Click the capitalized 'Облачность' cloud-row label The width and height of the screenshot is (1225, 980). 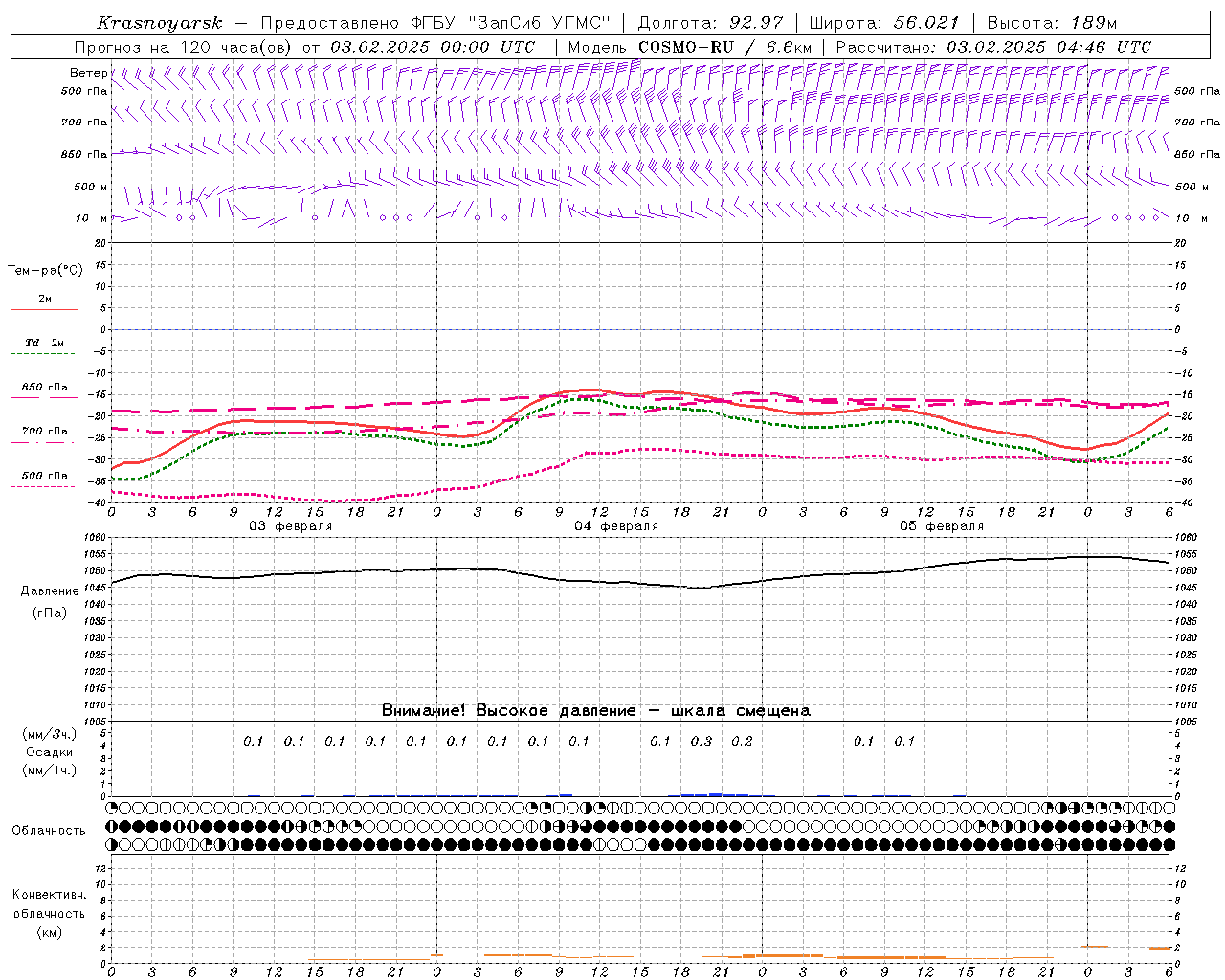pos(48,831)
